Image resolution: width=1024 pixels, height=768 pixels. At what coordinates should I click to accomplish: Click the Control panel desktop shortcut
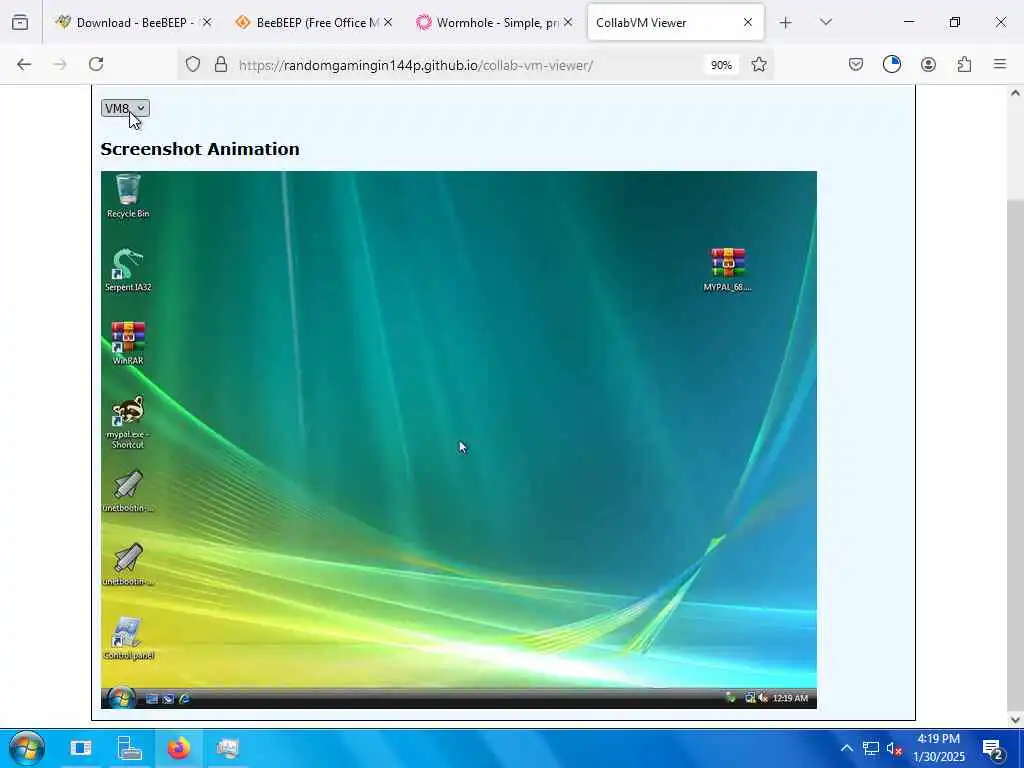pyautogui.click(x=128, y=639)
